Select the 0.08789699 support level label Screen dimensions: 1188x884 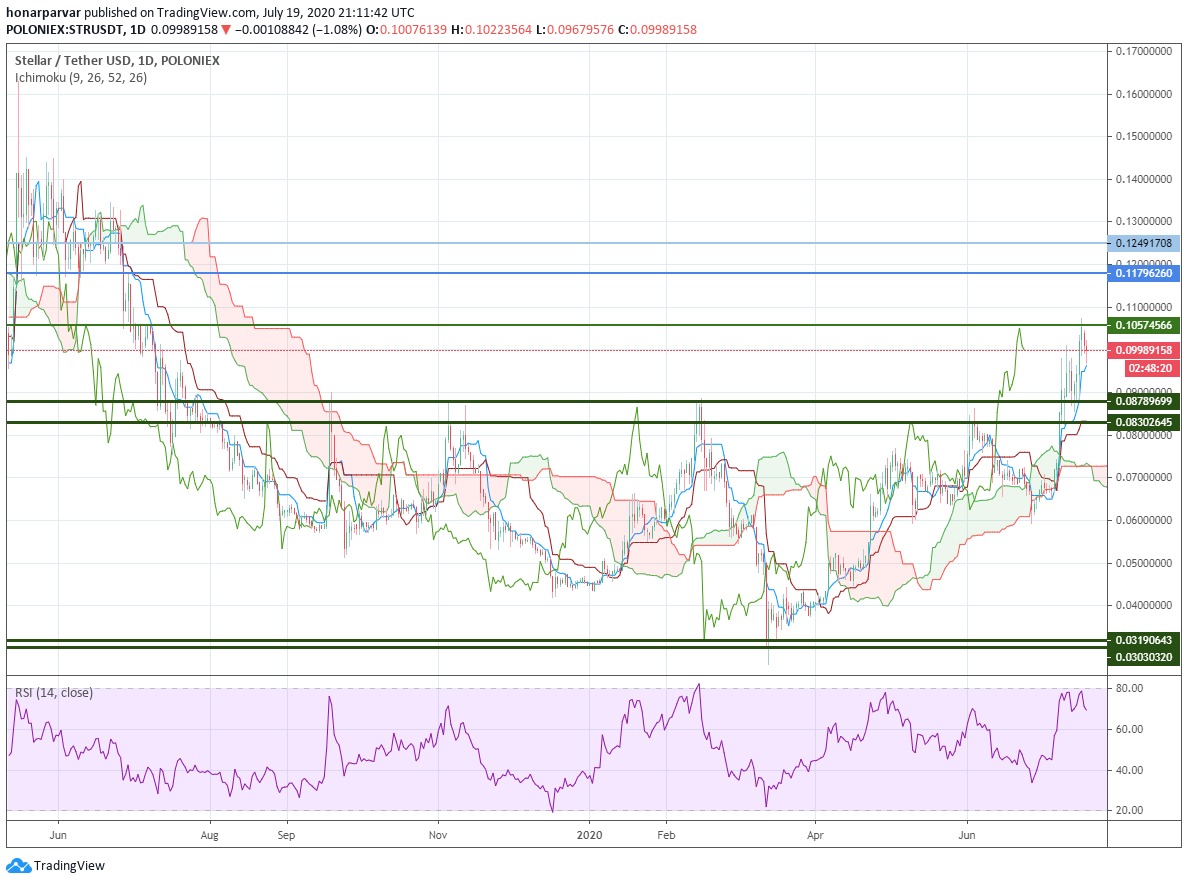pos(1143,401)
